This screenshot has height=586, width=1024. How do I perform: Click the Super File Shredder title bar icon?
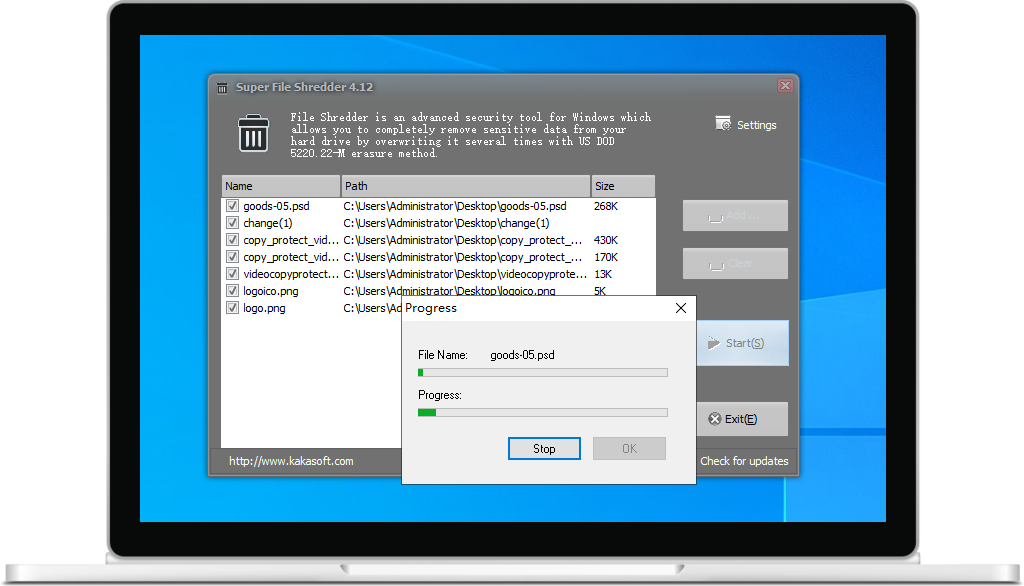(x=223, y=87)
